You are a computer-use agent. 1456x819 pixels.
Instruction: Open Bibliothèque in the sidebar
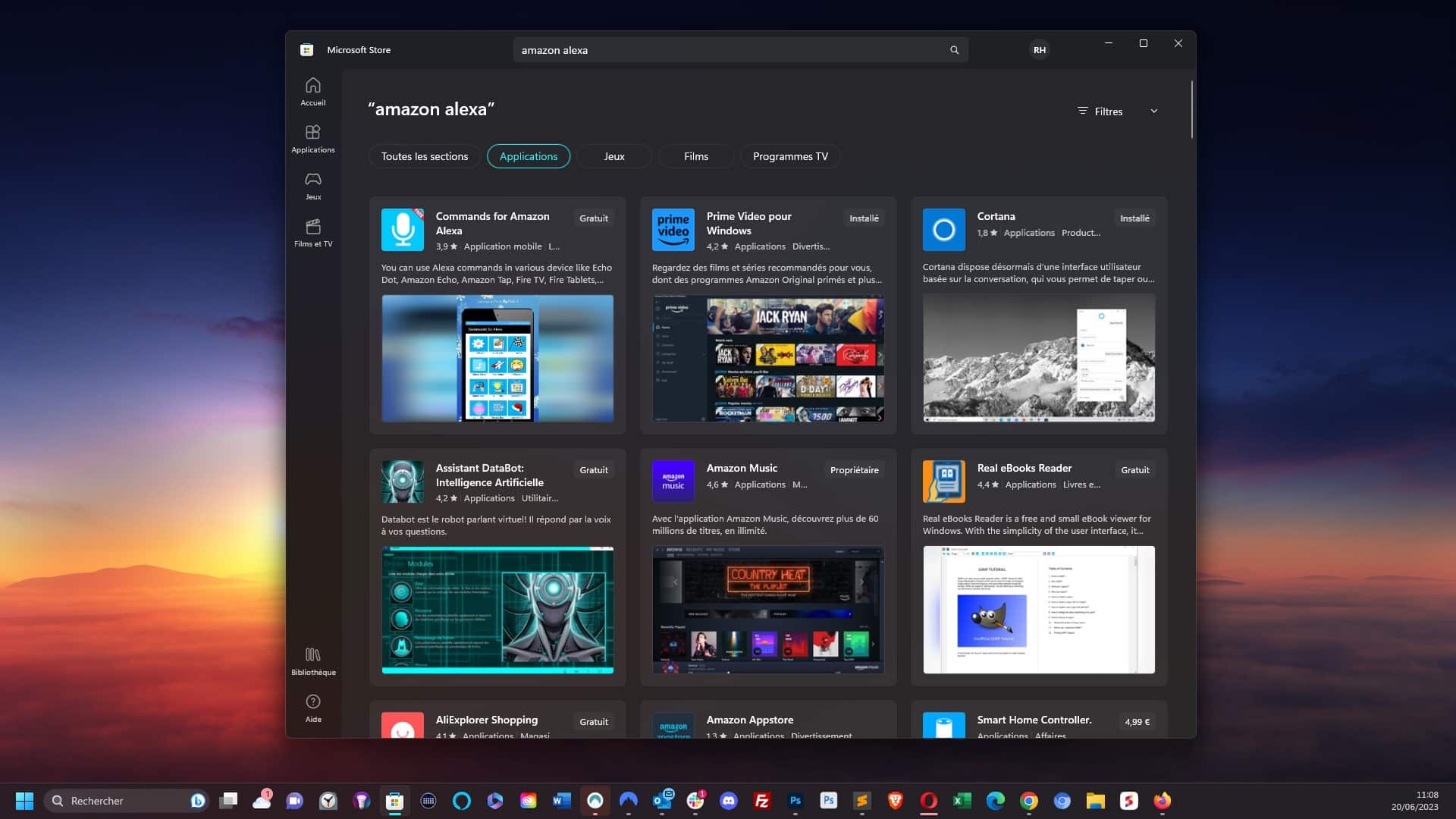tap(312, 661)
